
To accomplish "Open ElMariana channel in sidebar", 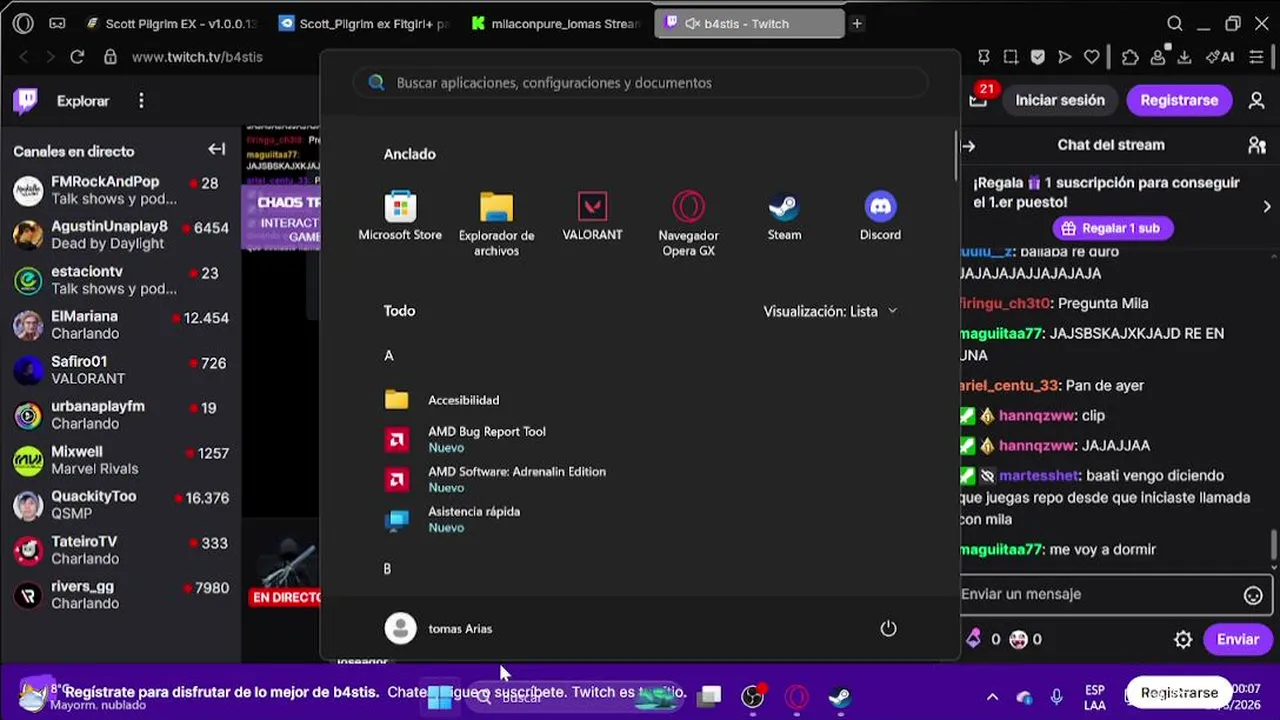I will click(120, 325).
